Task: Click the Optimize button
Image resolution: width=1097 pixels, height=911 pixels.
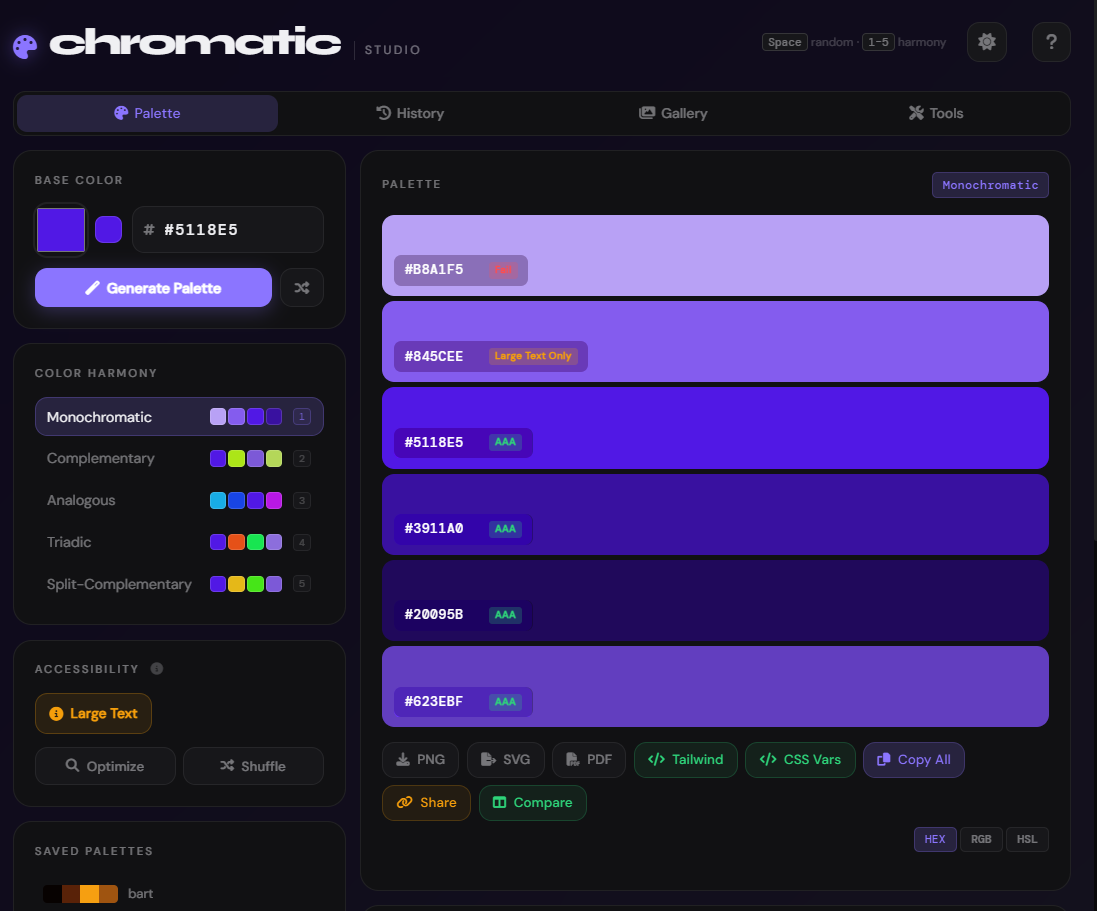Action: click(x=105, y=766)
